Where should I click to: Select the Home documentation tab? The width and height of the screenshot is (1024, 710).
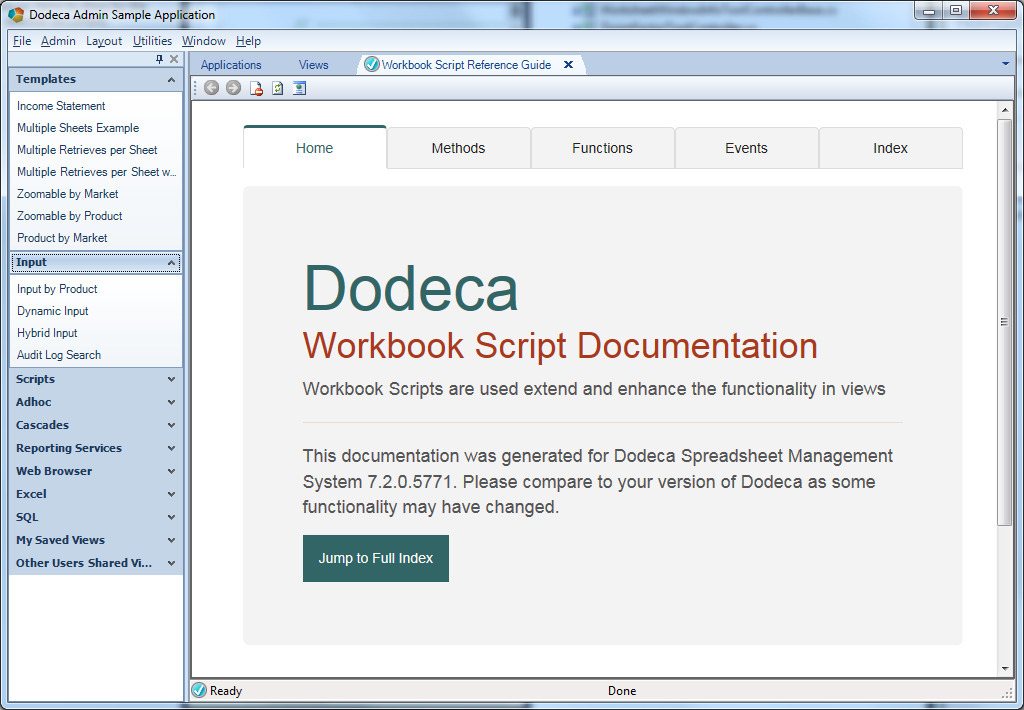(x=315, y=148)
